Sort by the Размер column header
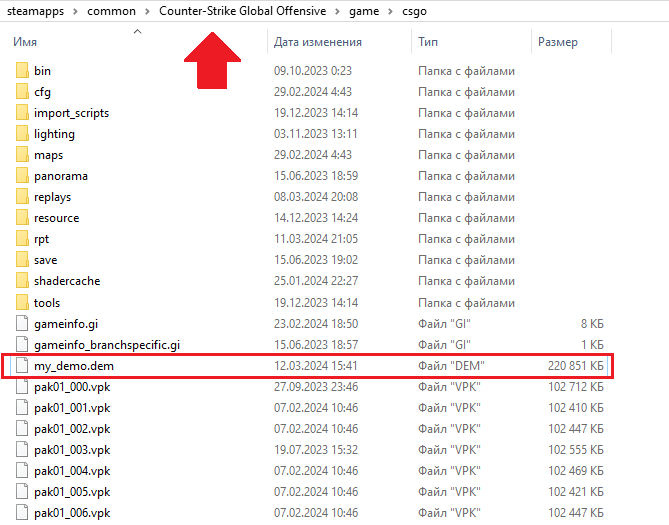This screenshot has height=525, width=669. [558, 42]
